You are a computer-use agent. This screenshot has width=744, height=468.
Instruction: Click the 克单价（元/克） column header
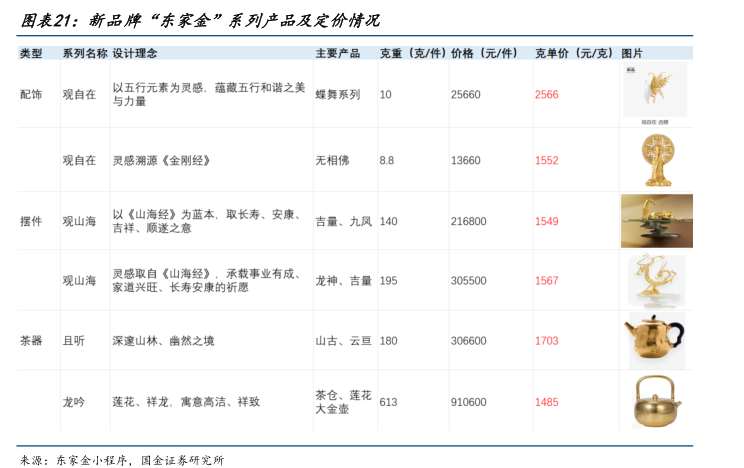tap(575, 52)
